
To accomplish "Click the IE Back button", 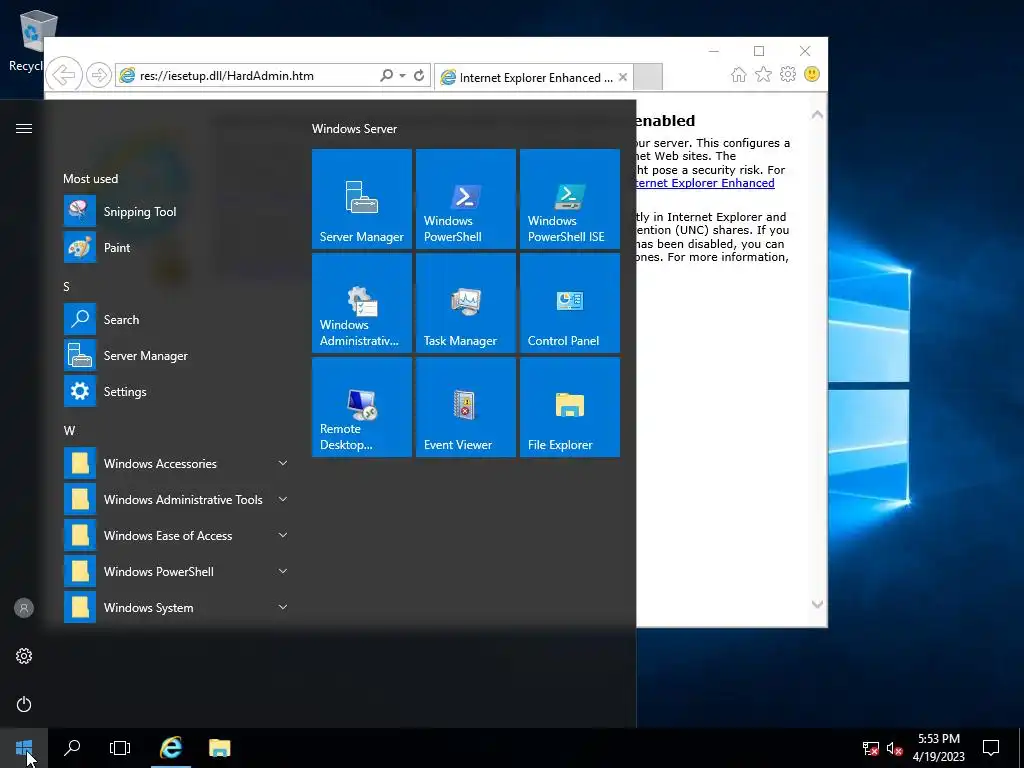I will [64, 75].
